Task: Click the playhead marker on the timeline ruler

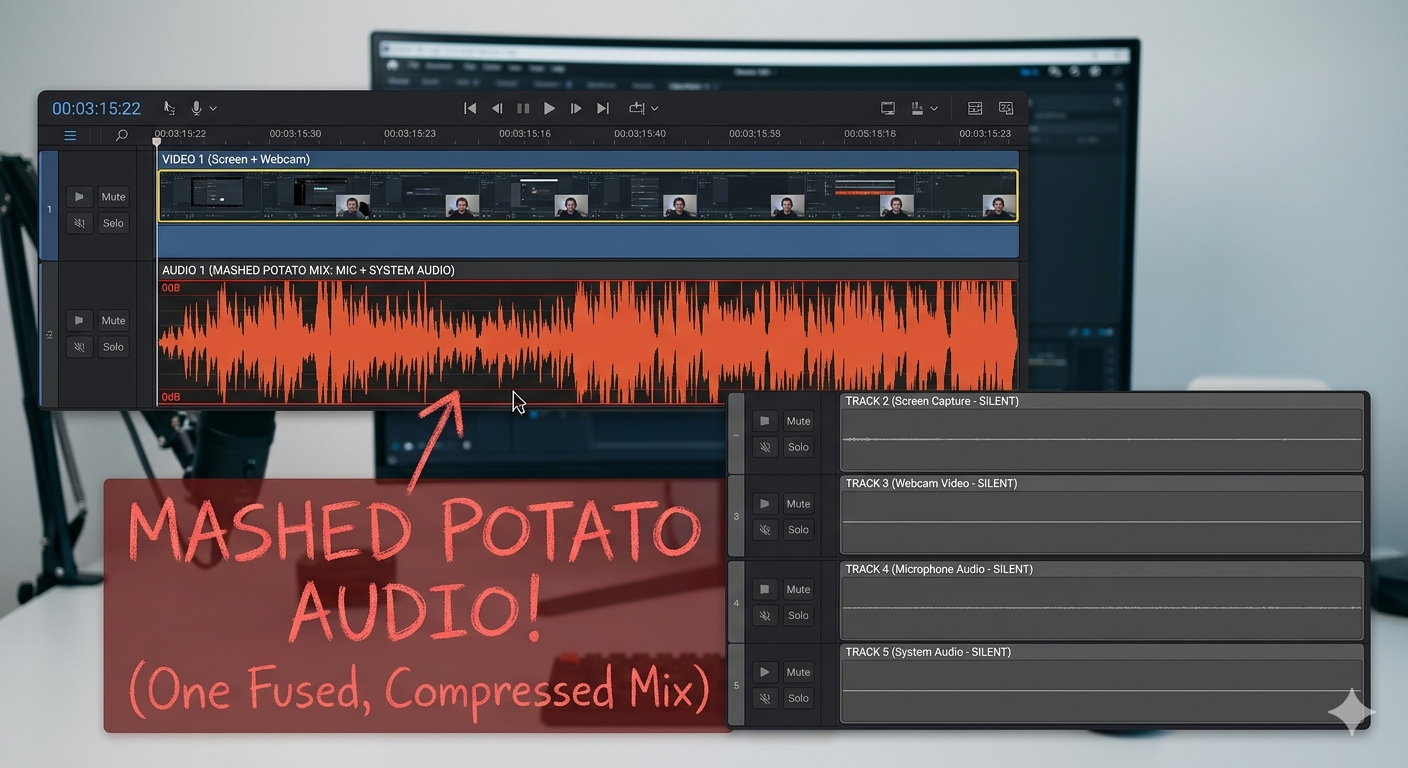Action: tap(157, 141)
